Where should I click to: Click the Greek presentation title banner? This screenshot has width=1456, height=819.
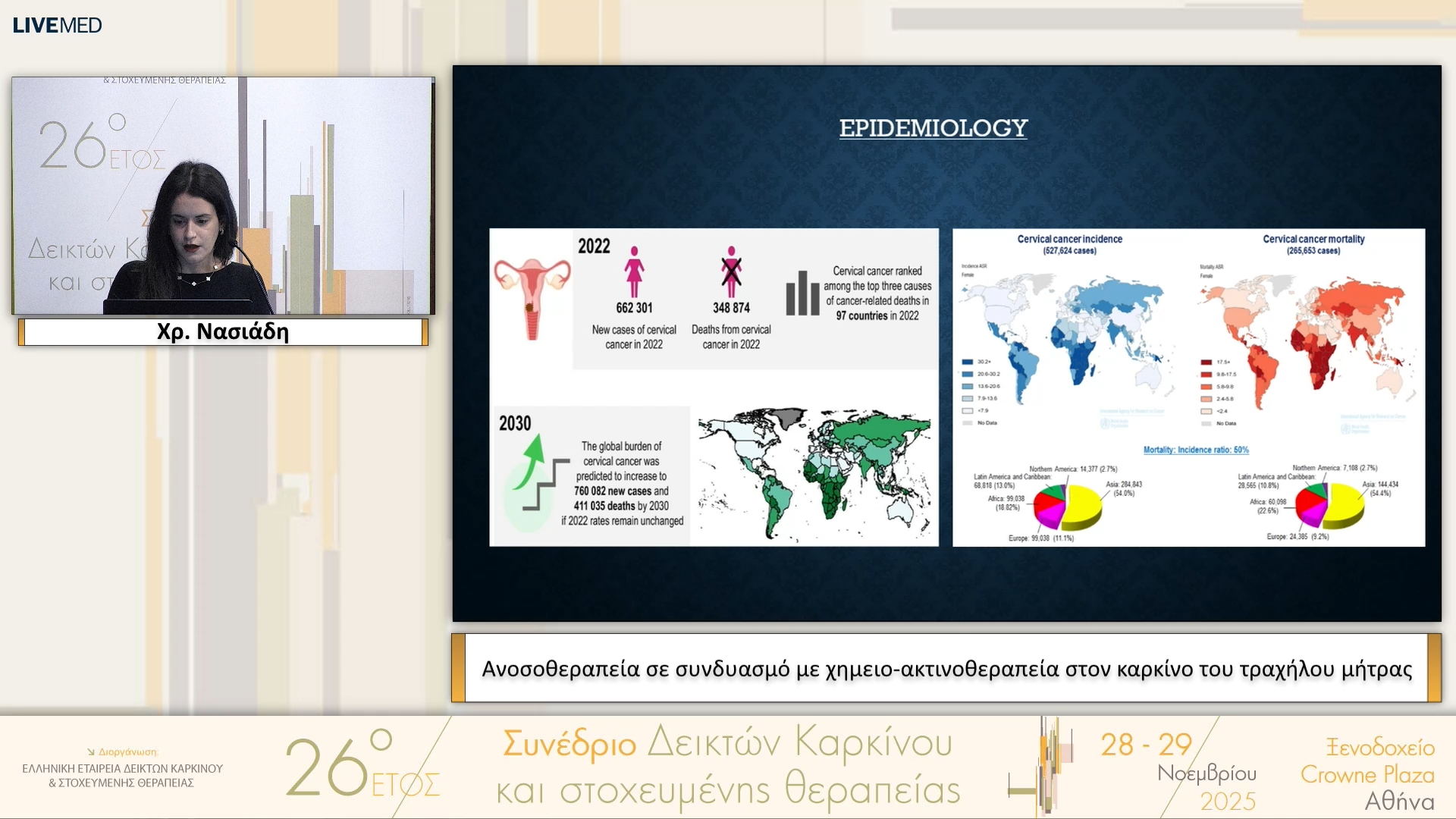coord(946,669)
